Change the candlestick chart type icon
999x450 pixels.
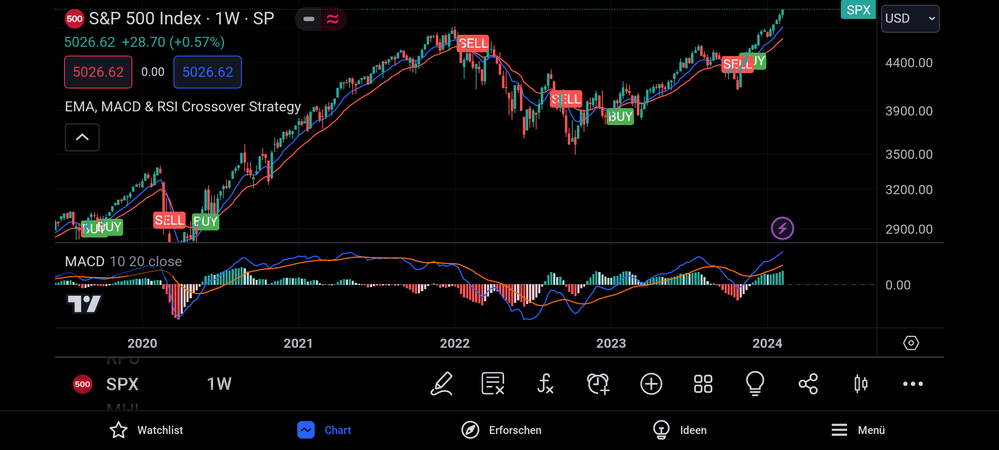(x=861, y=384)
